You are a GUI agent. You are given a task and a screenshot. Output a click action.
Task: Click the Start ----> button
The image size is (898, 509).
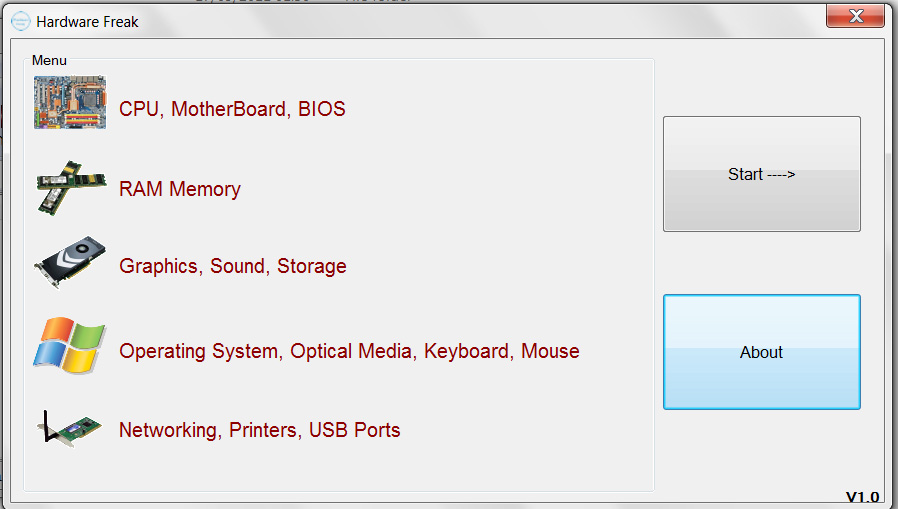tap(762, 174)
